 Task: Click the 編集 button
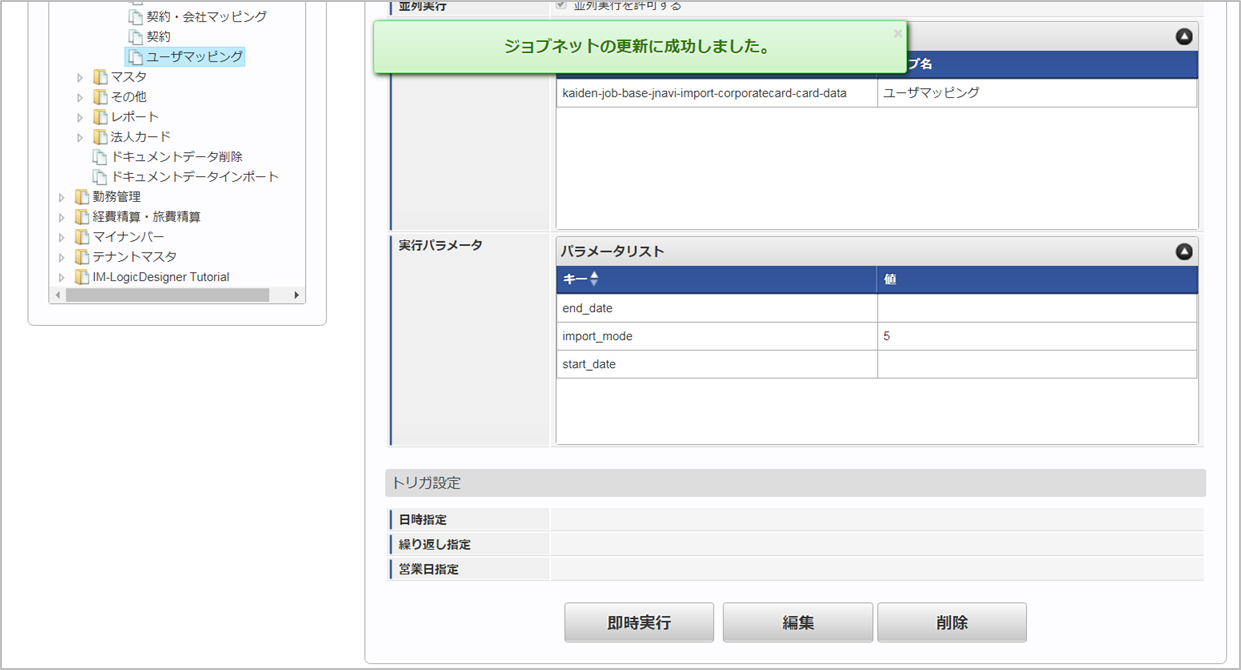pyautogui.click(x=798, y=622)
